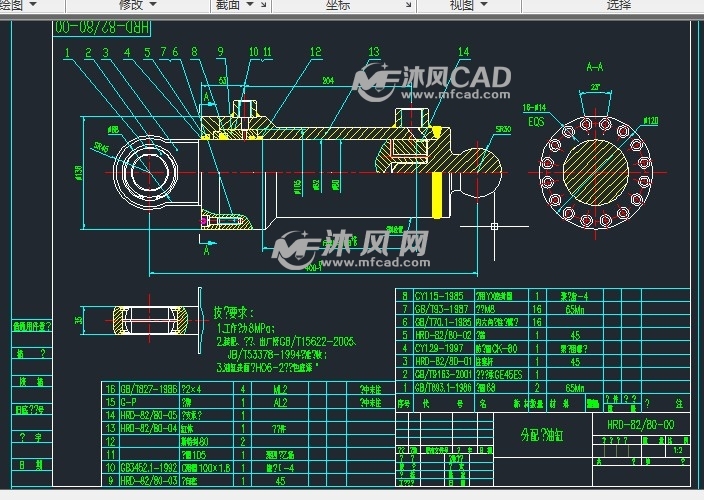Click the GB/T893.1-1986 cell in row 1
The height and width of the screenshot is (500, 704).
pyautogui.click(x=443, y=388)
